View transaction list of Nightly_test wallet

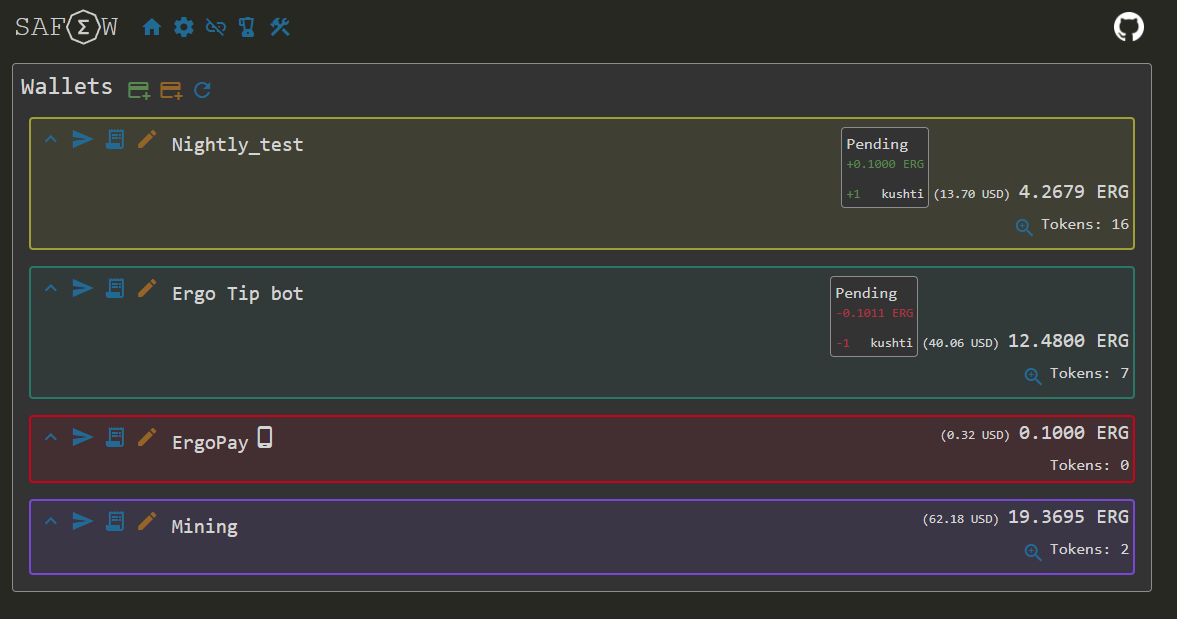[115, 140]
